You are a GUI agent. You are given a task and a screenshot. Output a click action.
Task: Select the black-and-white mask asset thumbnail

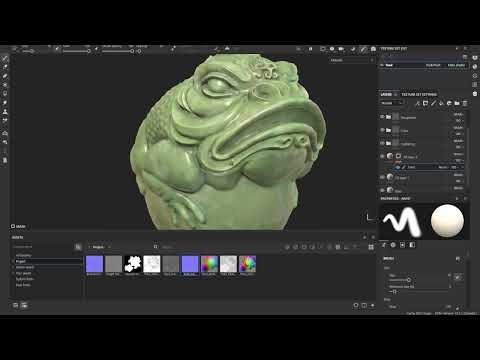pos(133,264)
